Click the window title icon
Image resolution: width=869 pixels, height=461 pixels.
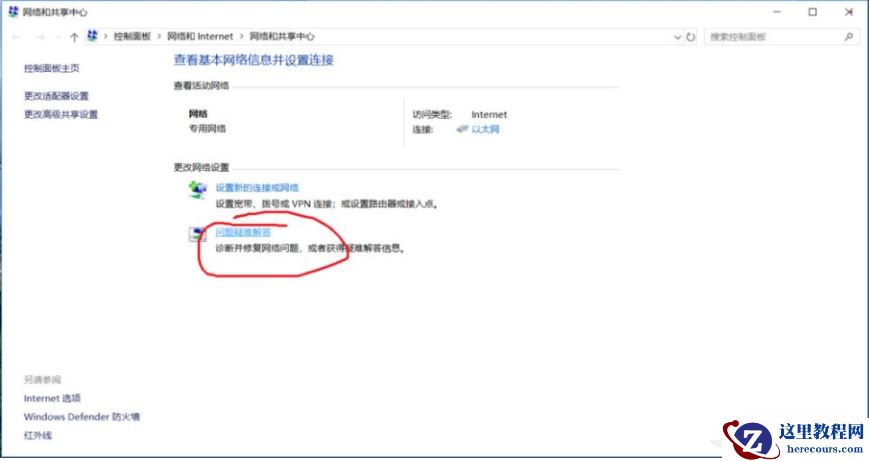pos(13,12)
